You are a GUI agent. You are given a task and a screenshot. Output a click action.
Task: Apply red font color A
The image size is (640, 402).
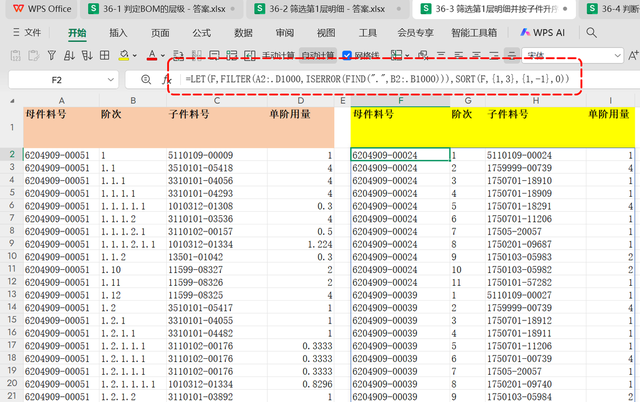pos(152,55)
